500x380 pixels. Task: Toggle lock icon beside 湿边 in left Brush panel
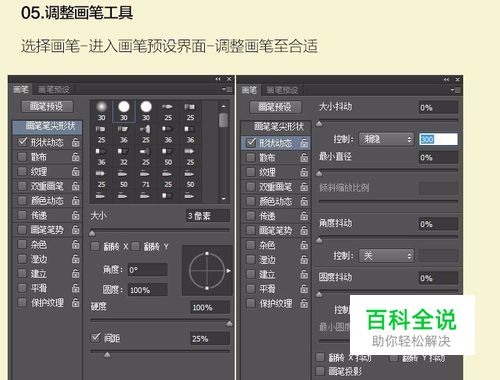pyautogui.click(x=76, y=259)
